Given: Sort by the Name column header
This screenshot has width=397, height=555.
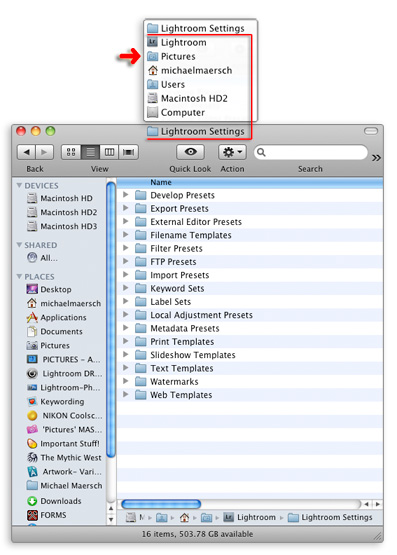Looking at the screenshot, I should click(250, 182).
